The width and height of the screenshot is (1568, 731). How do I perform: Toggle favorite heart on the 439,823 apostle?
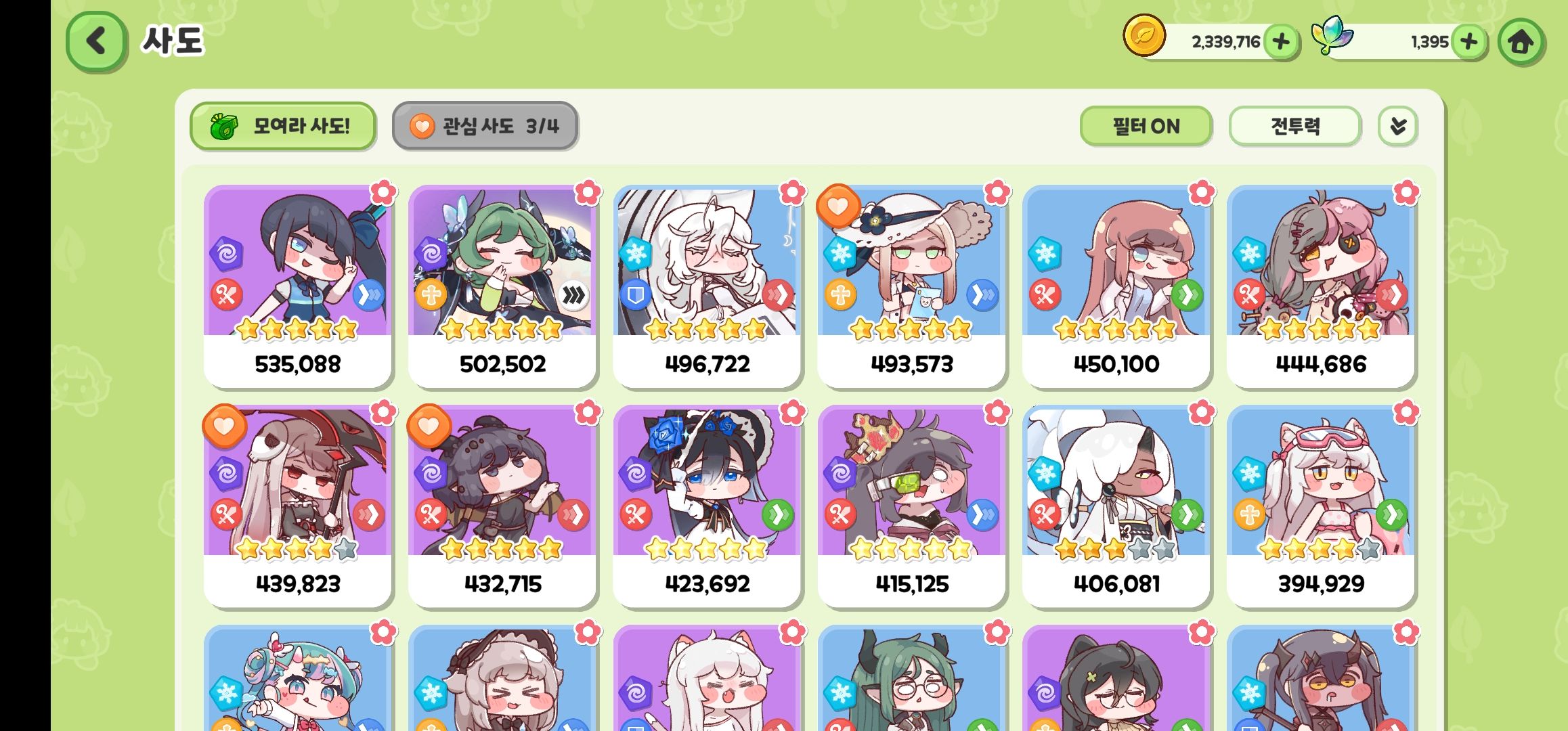point(224,426)
